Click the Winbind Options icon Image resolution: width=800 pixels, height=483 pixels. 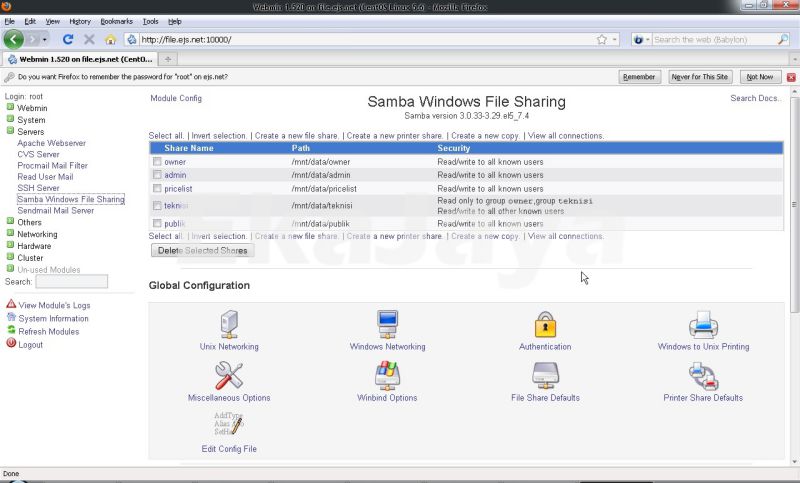pos(387,376)
